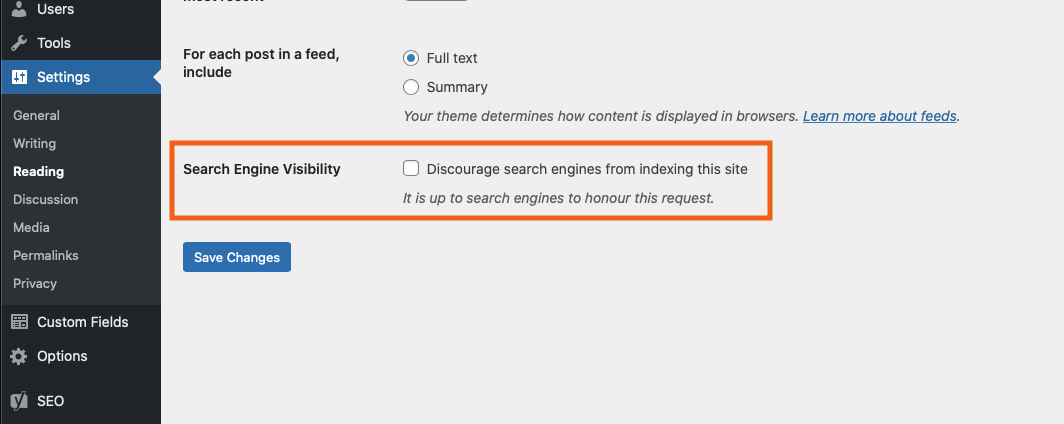Click the Custom Fields grid icon

[19, 322]
